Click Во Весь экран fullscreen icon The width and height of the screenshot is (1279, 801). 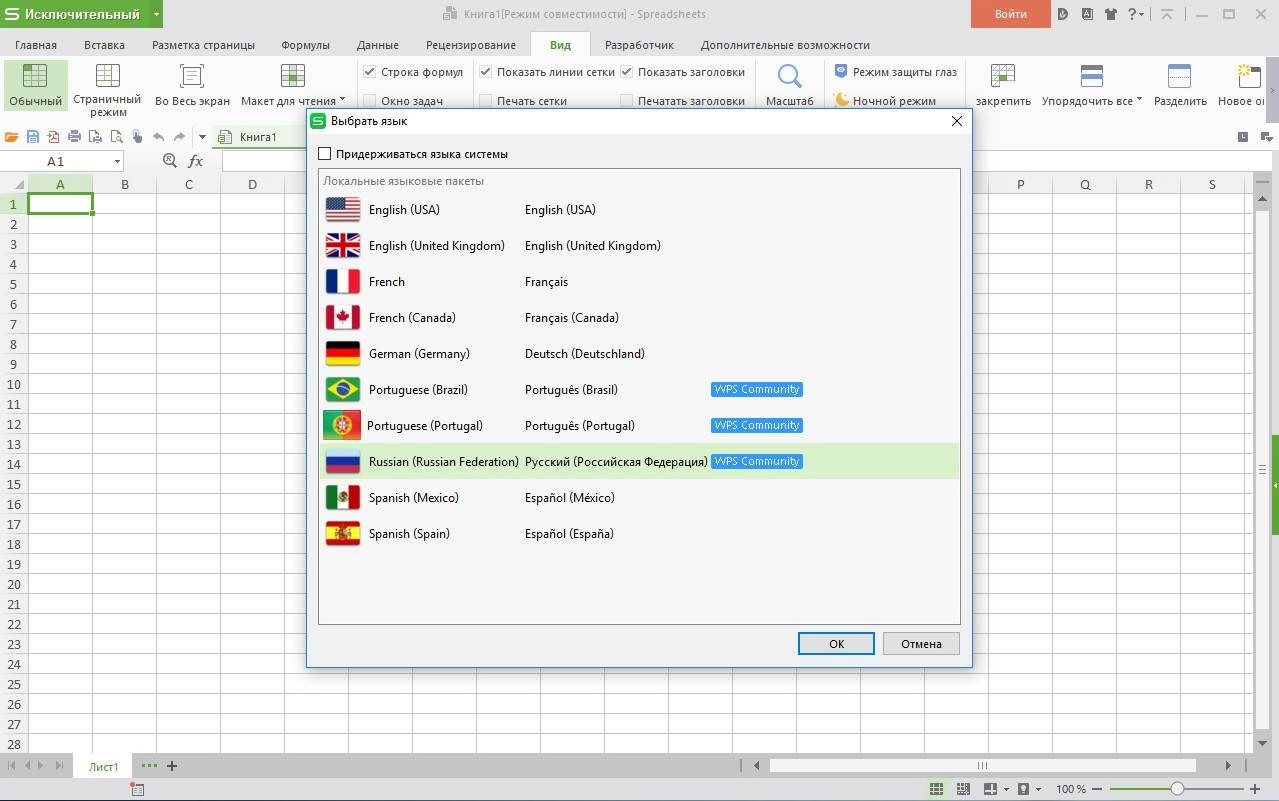pos(191,76)
